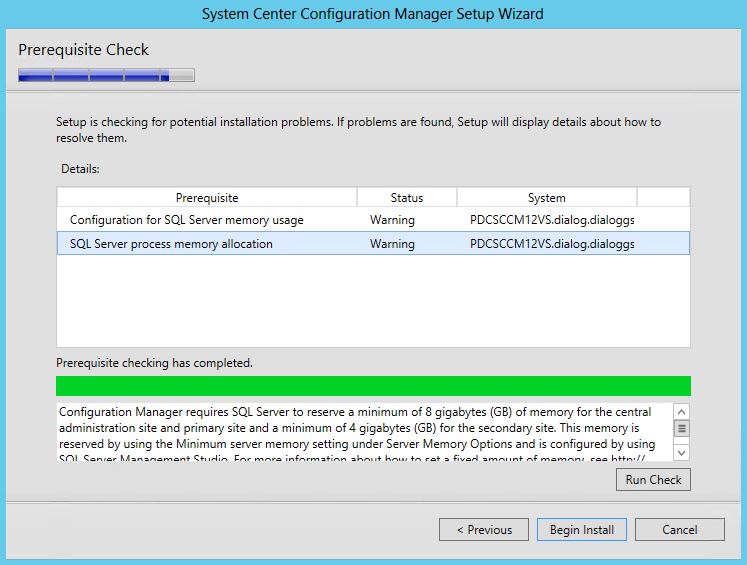Click Warning status of SQL Server memory usage
Image resolution: width=747 pixels, height=565 pixels.
click(393, 220)
